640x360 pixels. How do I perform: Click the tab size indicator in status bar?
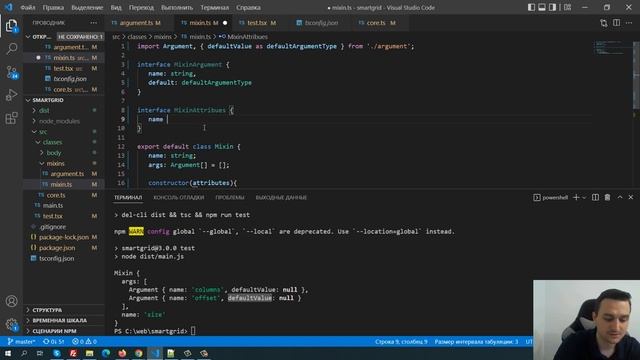pos(476,341)
